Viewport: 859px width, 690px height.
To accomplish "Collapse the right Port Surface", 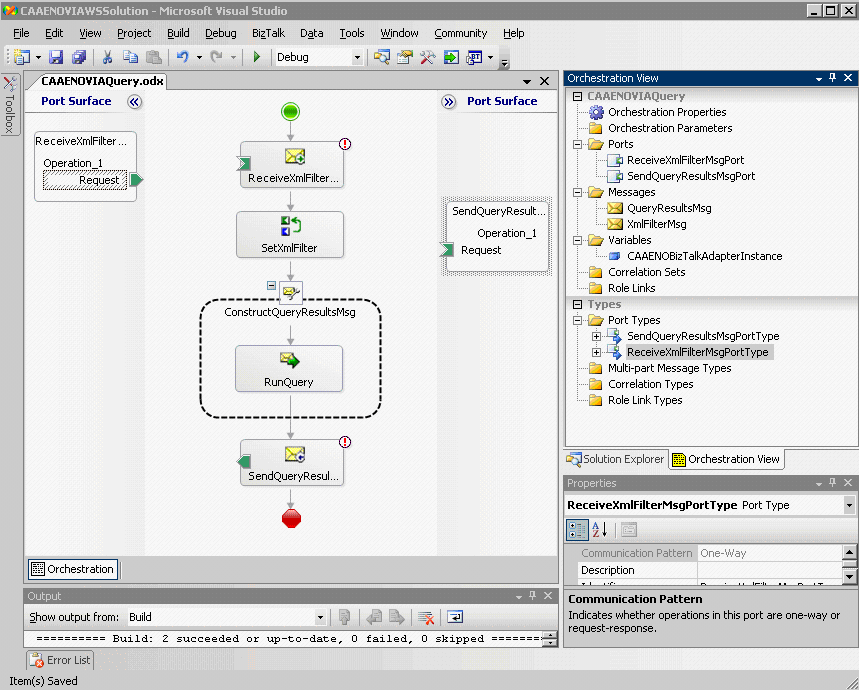I will pyautogui.click(x=449, y=102).
